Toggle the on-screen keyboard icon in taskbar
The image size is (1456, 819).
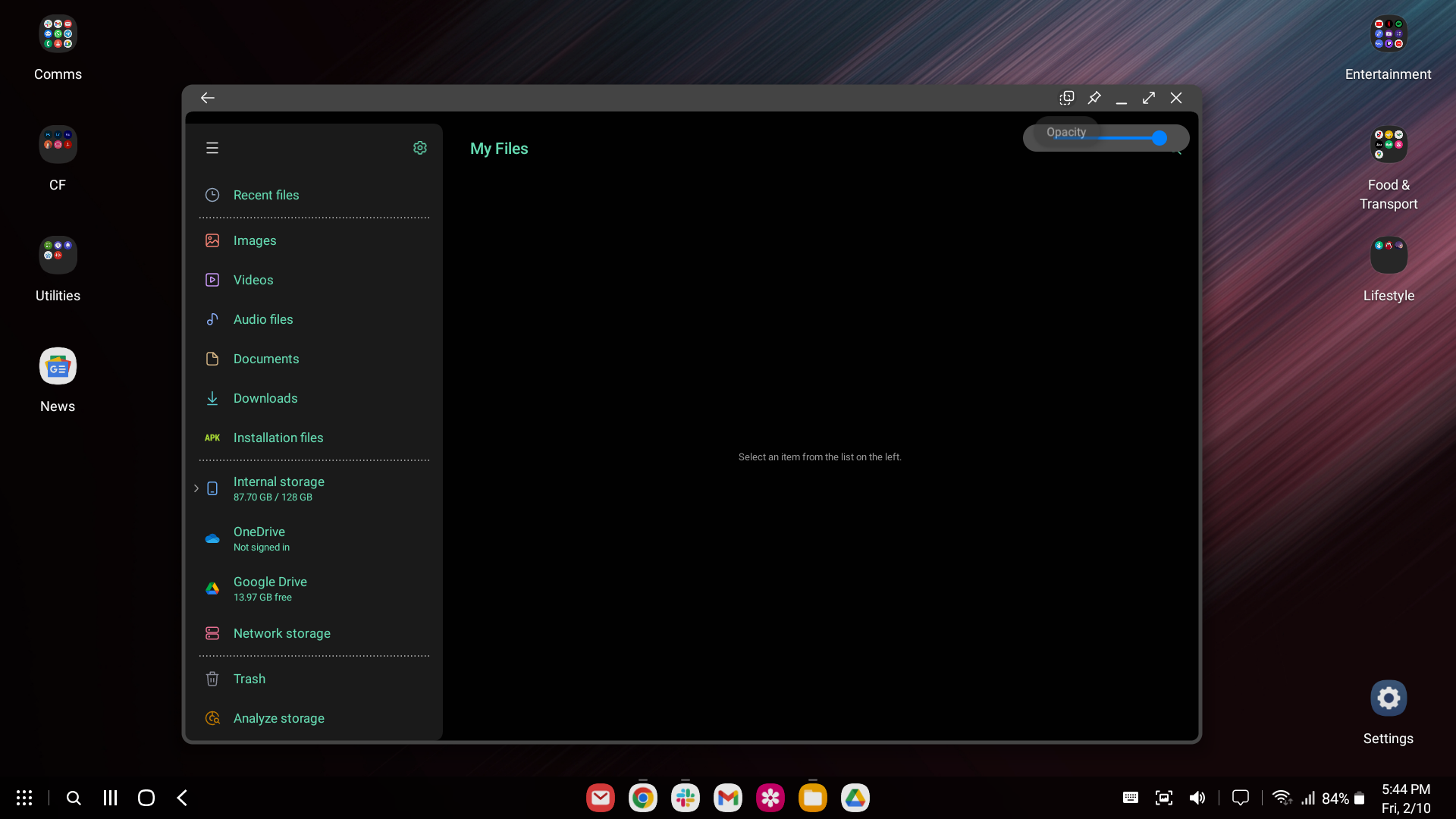point(1130,798)
